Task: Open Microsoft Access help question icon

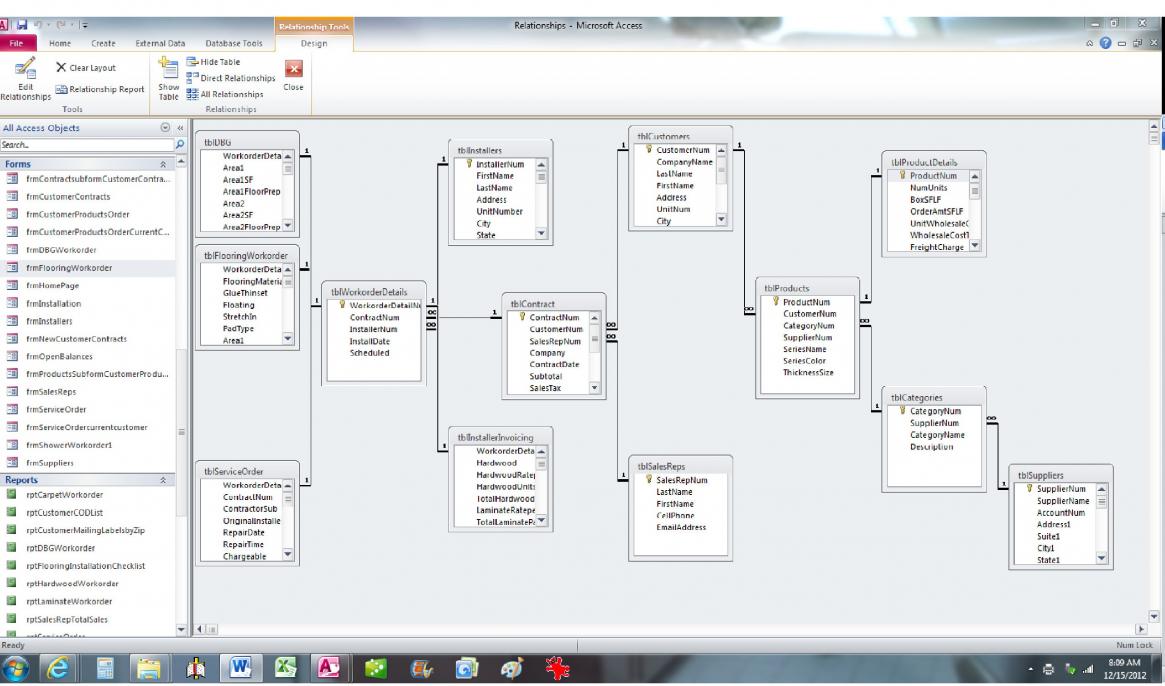Action: tap(1106, 43)
